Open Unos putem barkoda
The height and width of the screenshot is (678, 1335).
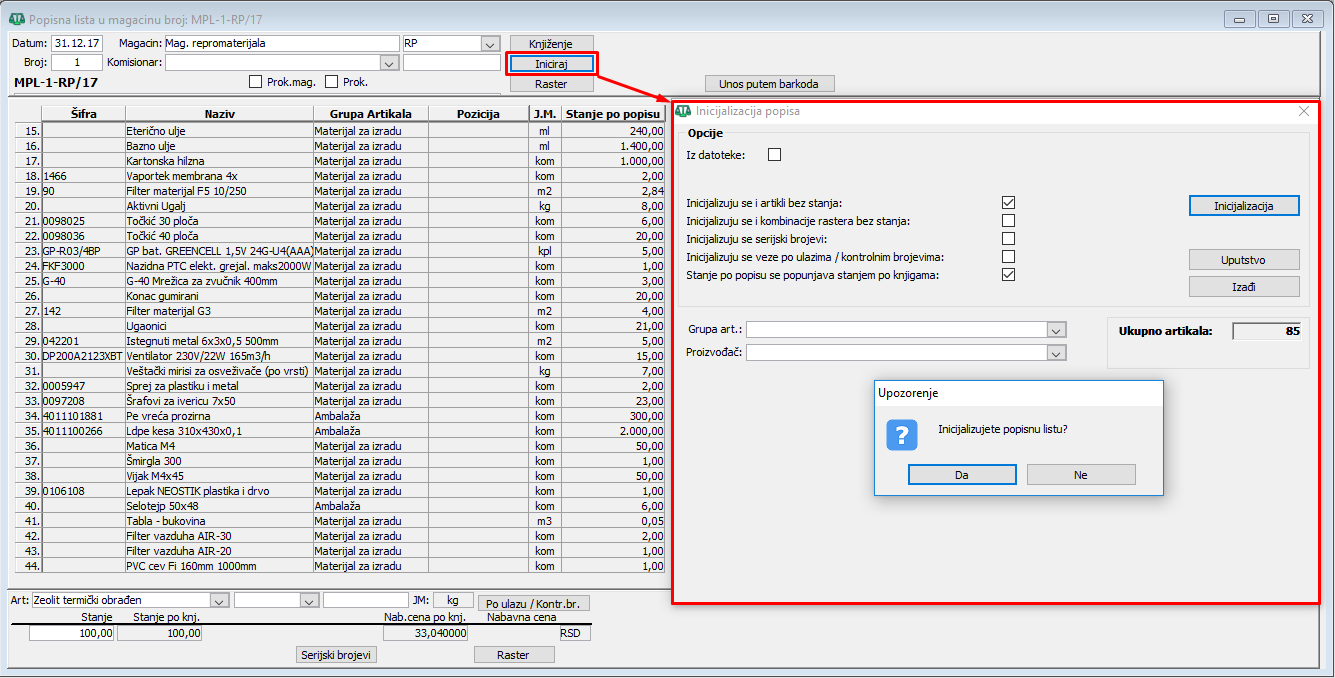[x=769, y=84]
